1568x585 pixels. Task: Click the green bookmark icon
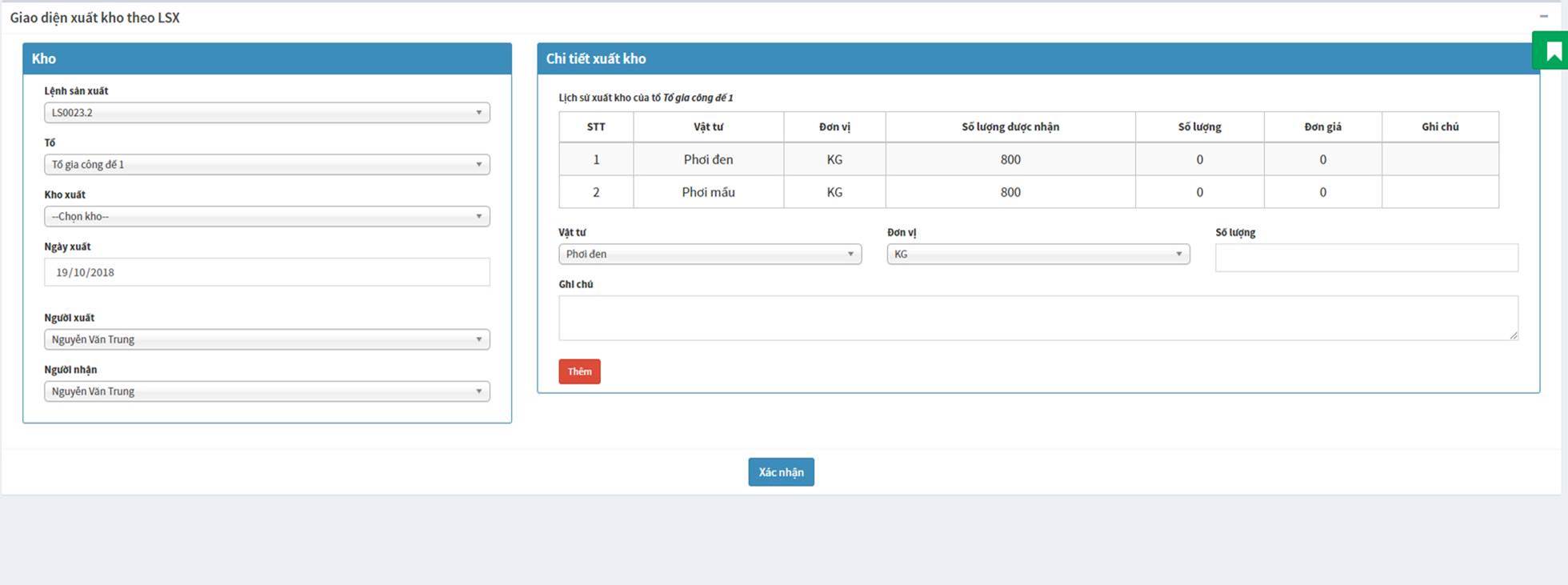1553,51
